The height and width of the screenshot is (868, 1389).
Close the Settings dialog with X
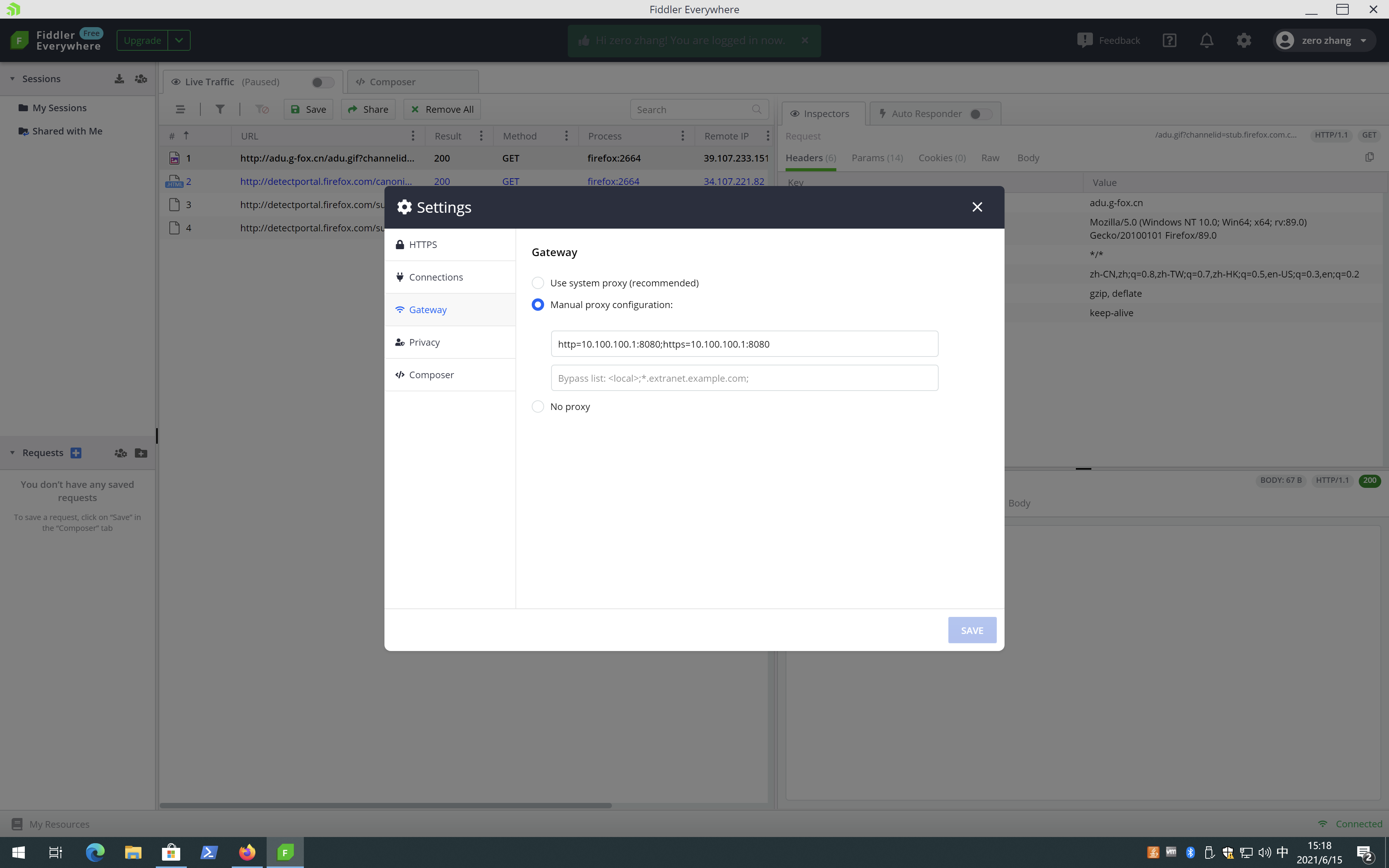tap(977, 207)
